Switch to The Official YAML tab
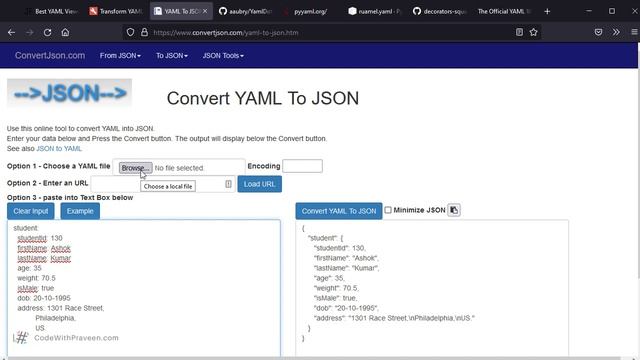640x360 pixels. pyautogui.click(x=504, y=11)
